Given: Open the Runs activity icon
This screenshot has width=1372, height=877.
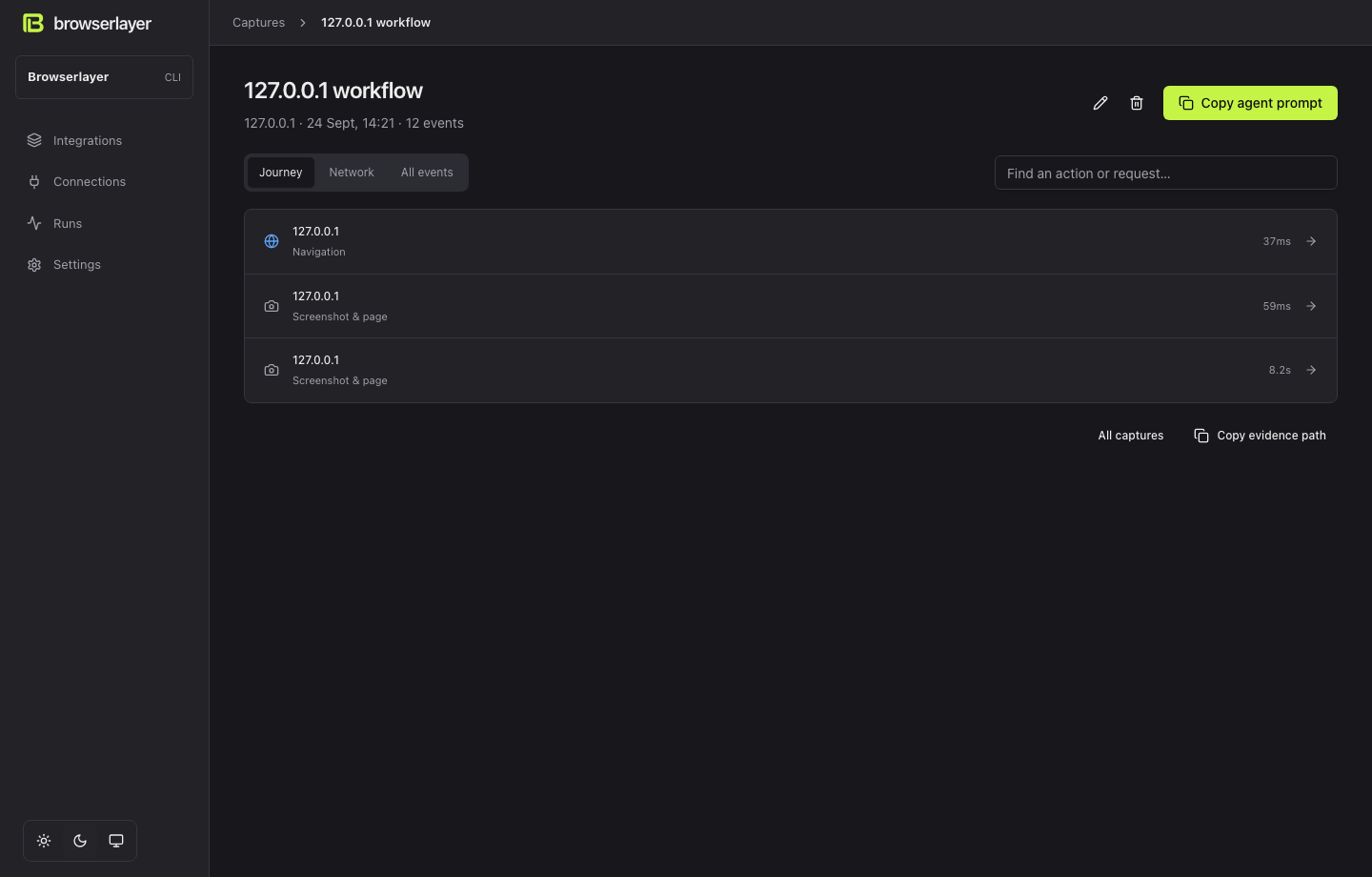Looking at the screenshot, I should 34,223.
